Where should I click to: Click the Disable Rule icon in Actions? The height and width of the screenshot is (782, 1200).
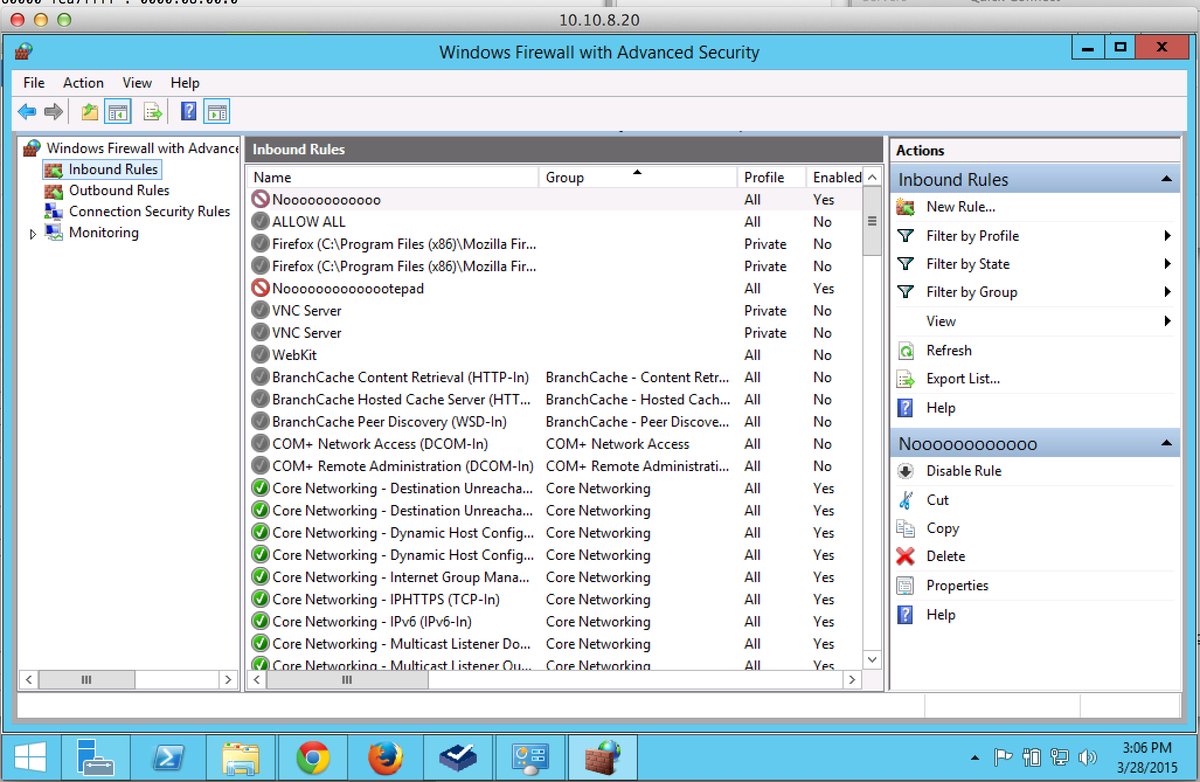(x=906, y=471)
